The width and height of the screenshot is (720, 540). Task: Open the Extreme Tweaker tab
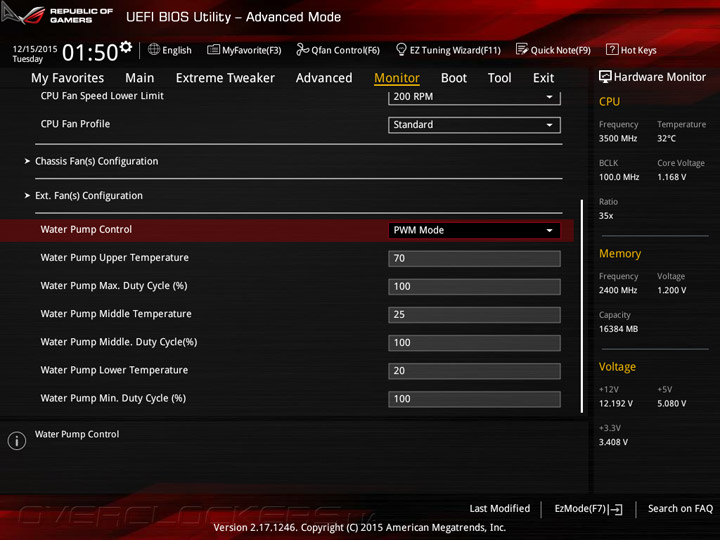(225, 78)
